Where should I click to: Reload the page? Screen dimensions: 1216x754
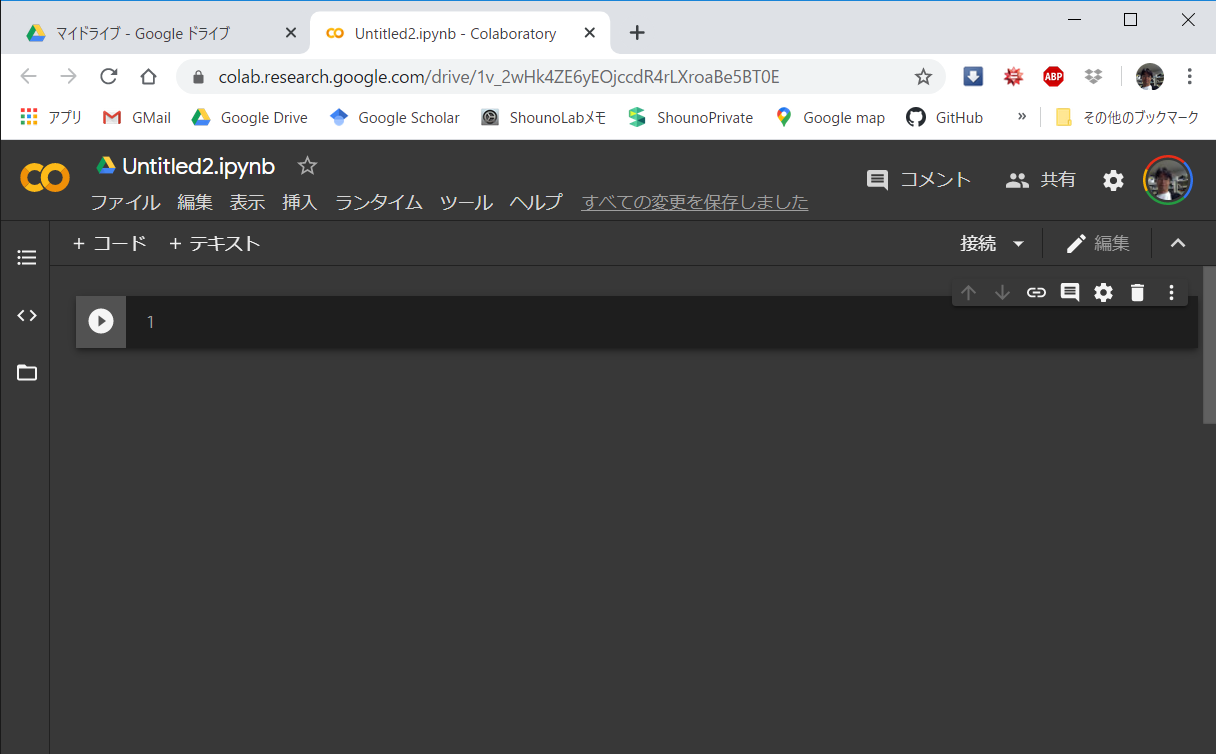[109, 77]
